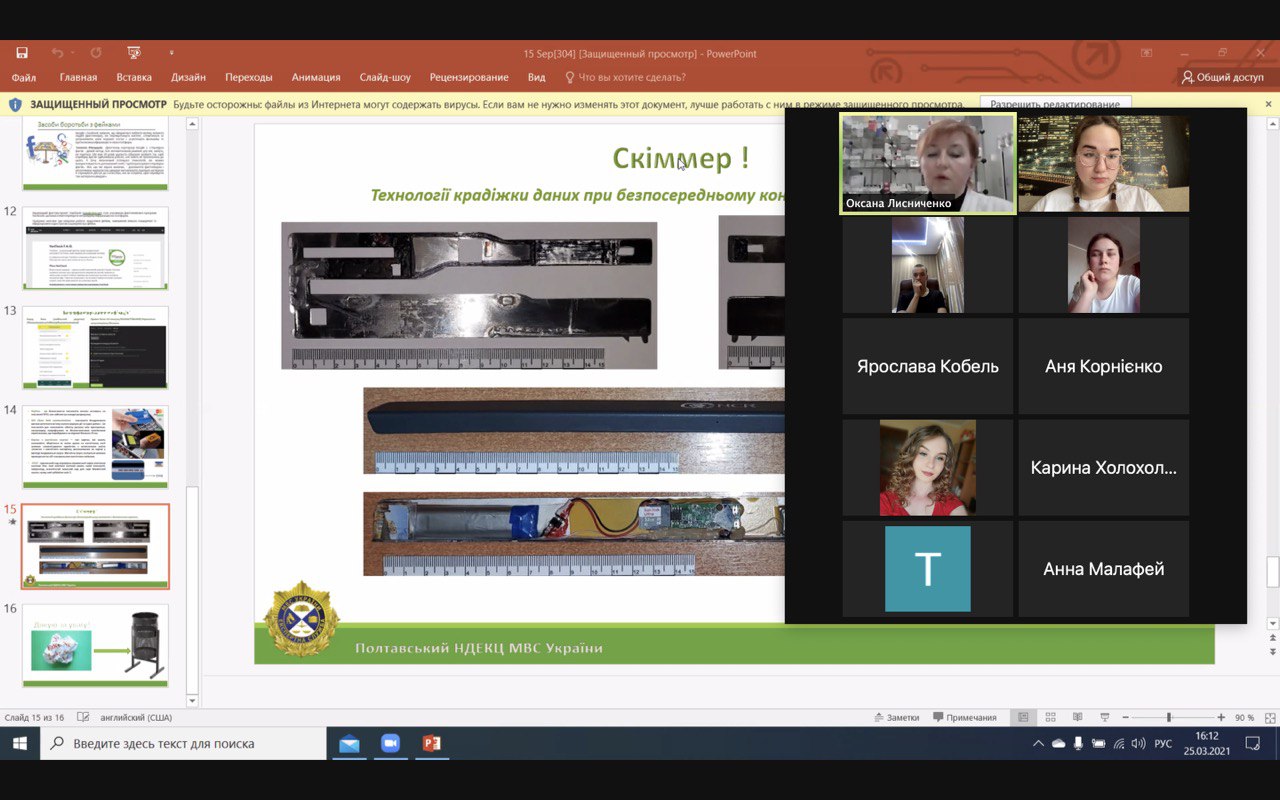Toggle Normal view button in status bar
The image size is (1280, 800).
1023,717
